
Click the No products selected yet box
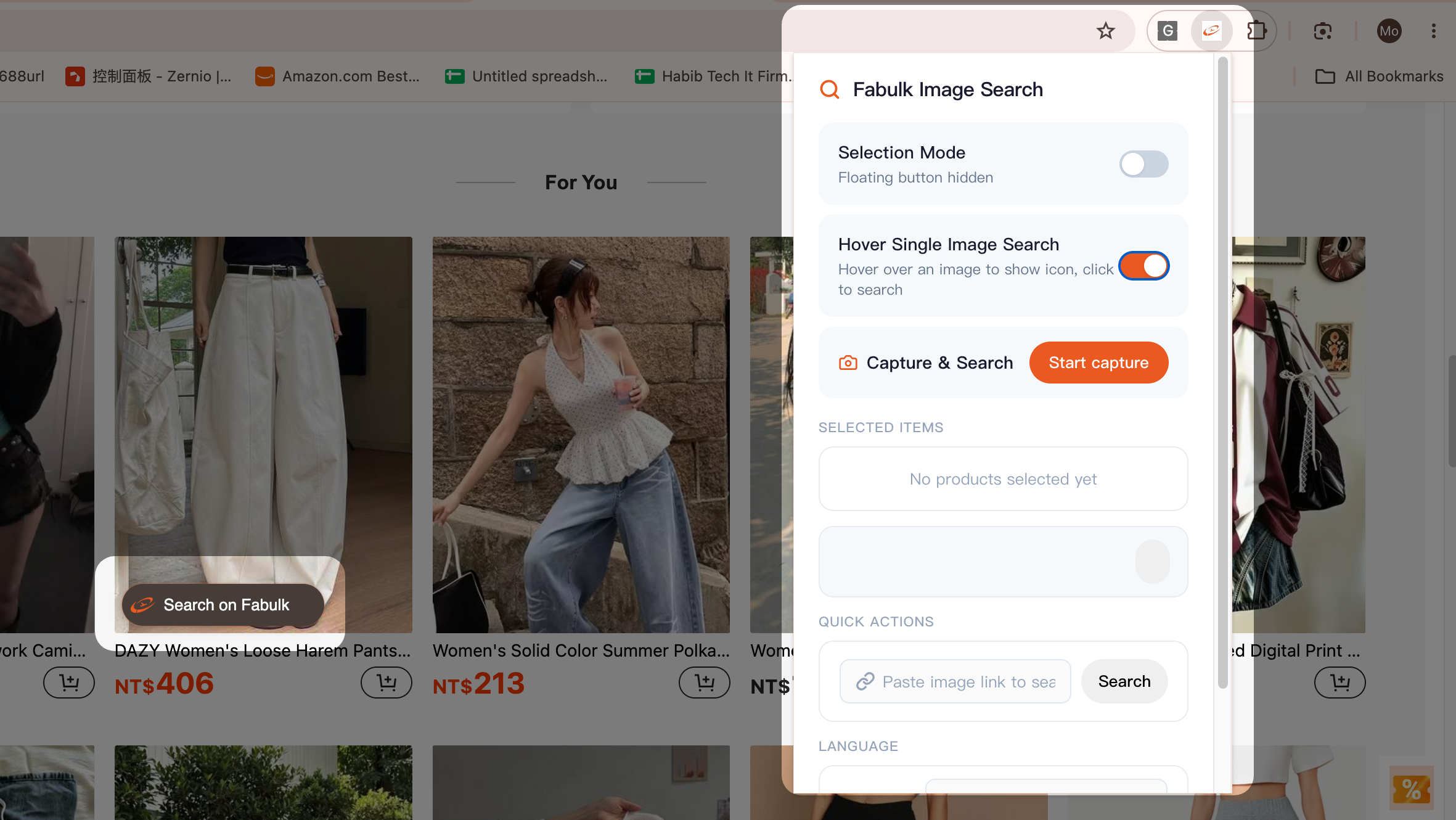click(1003, 479)
